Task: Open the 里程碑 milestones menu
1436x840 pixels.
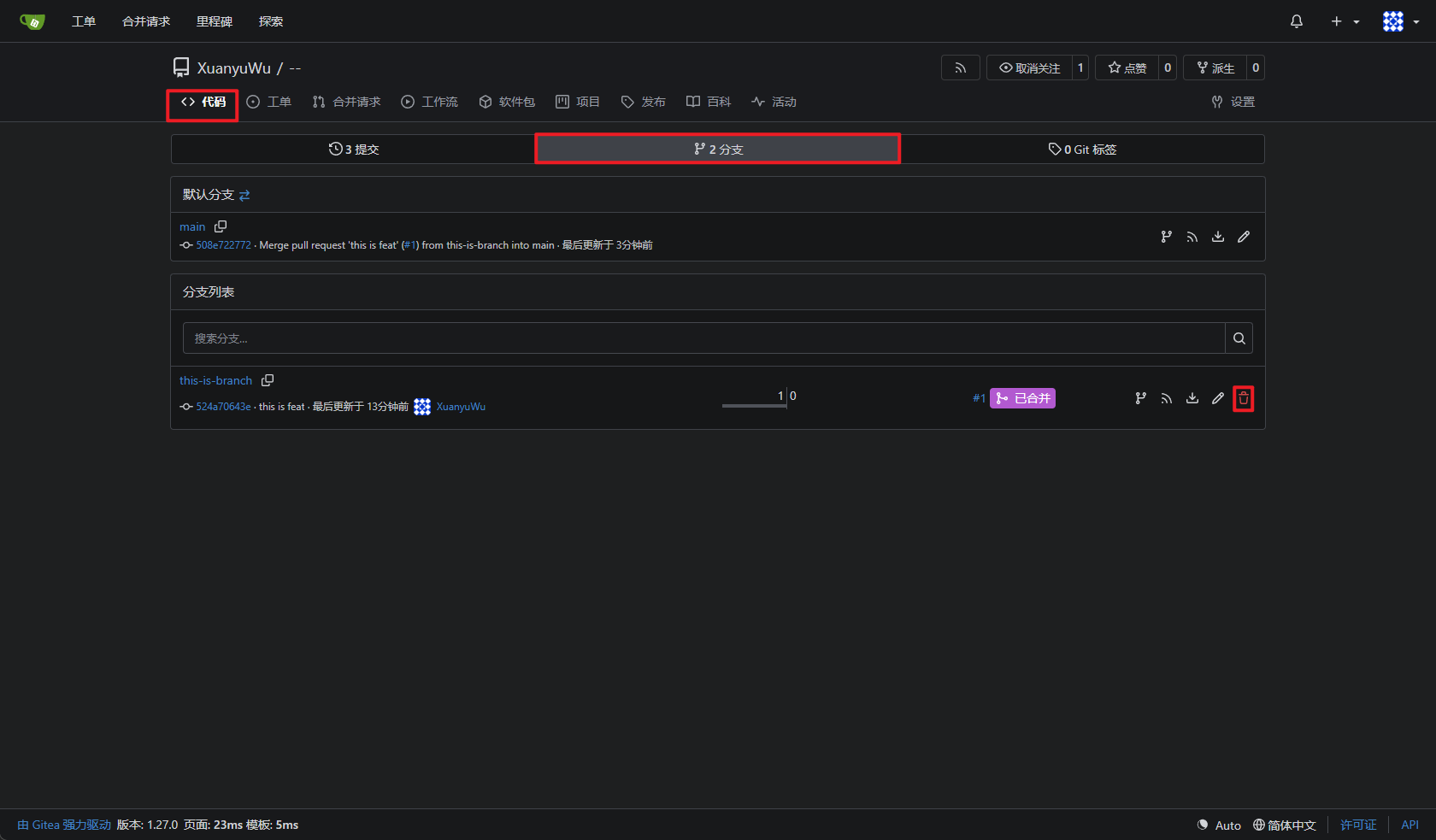Action: pos(215,21)
